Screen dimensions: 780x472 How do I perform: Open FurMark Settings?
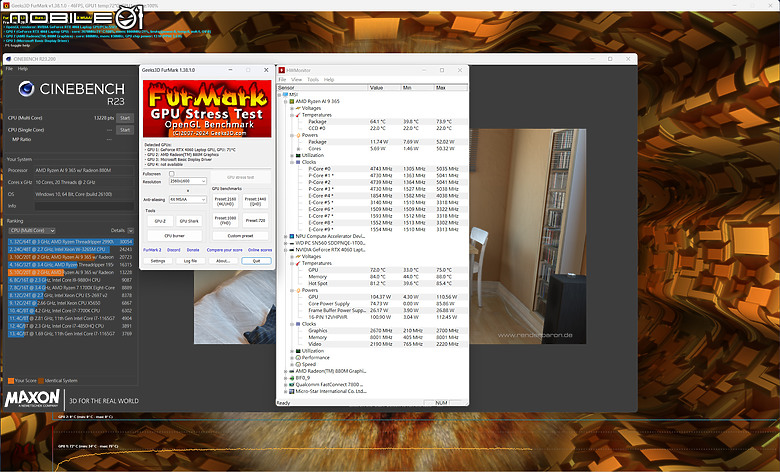158,261
